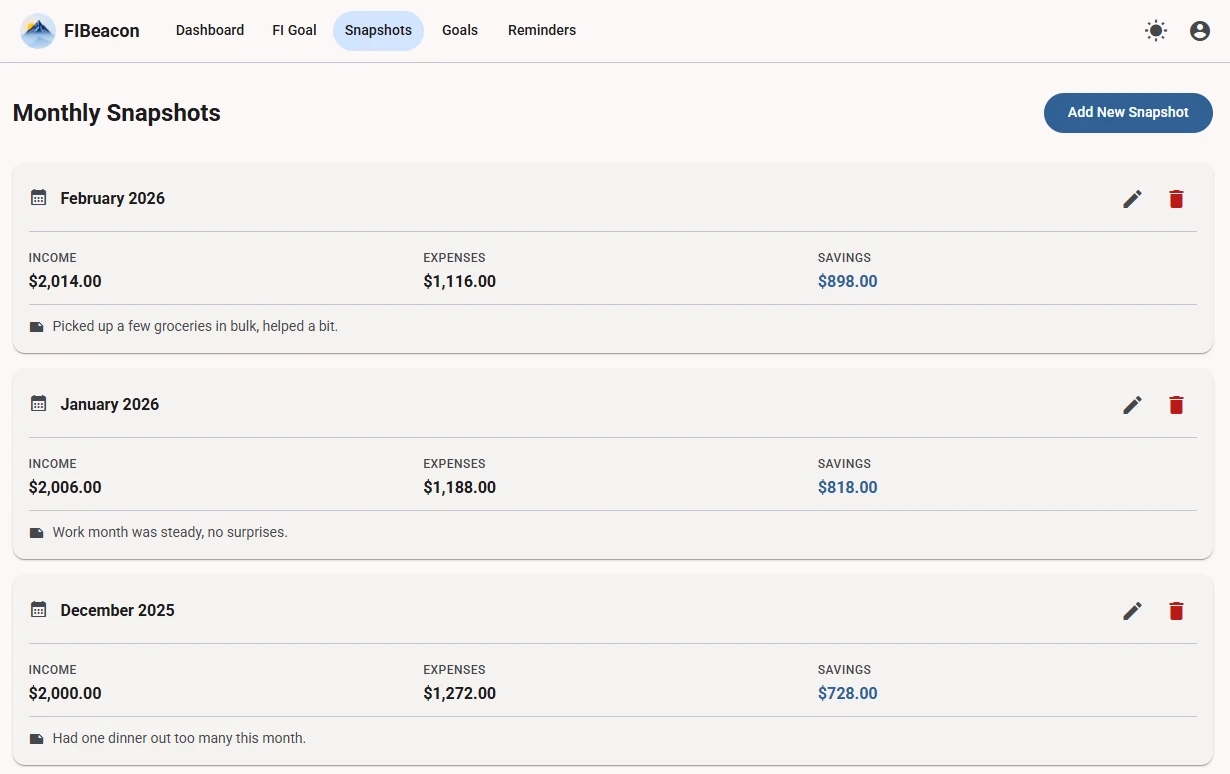Click the FIBeacon brand name
This screenshot has width=1230, height=774.
pos(102,31)
